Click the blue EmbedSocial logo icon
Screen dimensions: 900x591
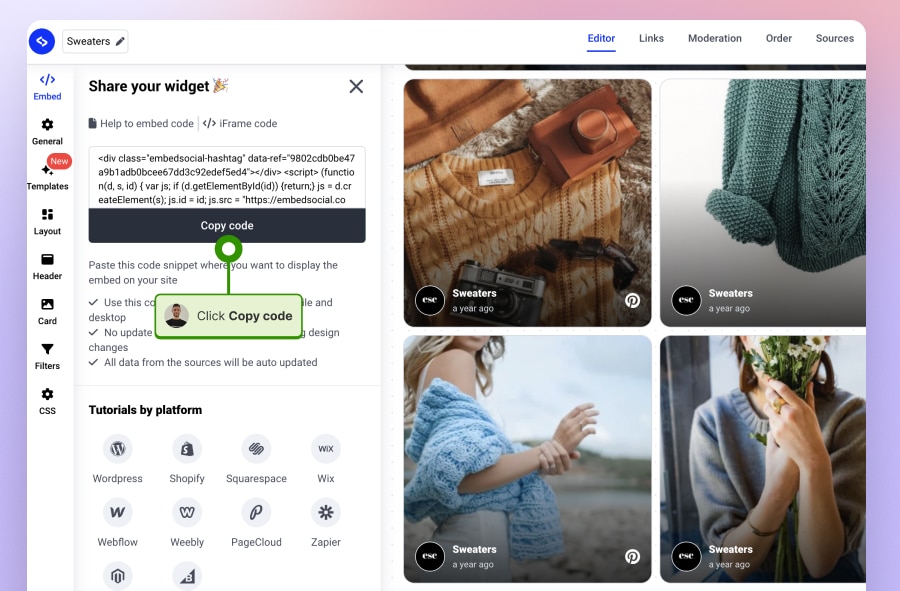pos(42,41)
